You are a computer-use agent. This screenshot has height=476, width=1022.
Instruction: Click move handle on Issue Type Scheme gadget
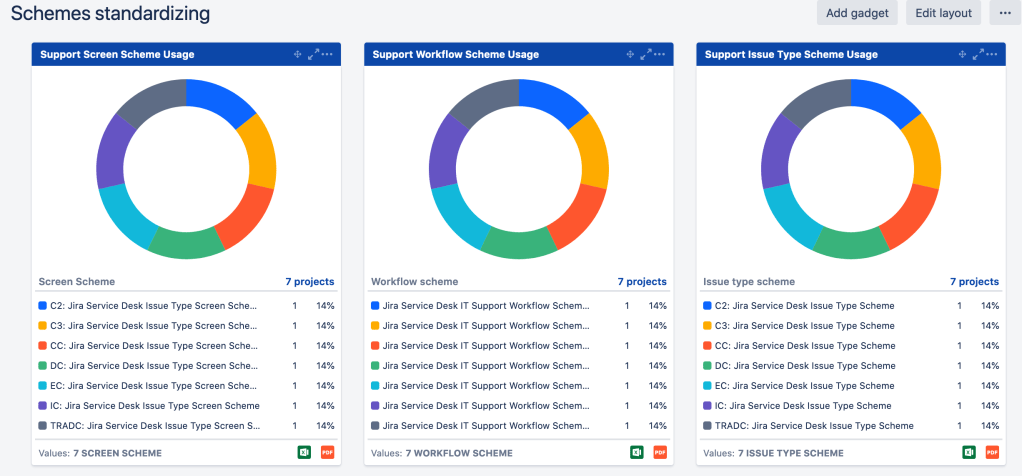click(962, 54)
